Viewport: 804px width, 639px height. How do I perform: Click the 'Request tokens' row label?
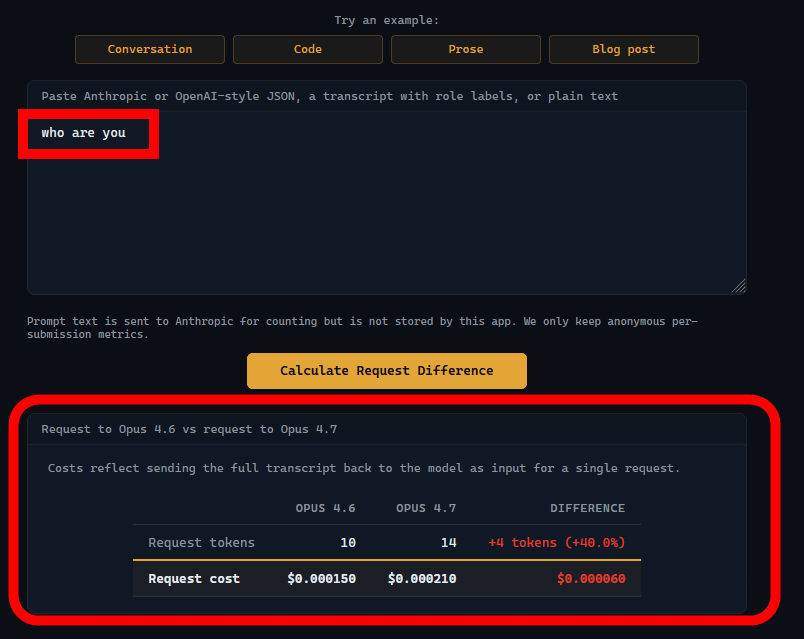(x=202, y=543)
